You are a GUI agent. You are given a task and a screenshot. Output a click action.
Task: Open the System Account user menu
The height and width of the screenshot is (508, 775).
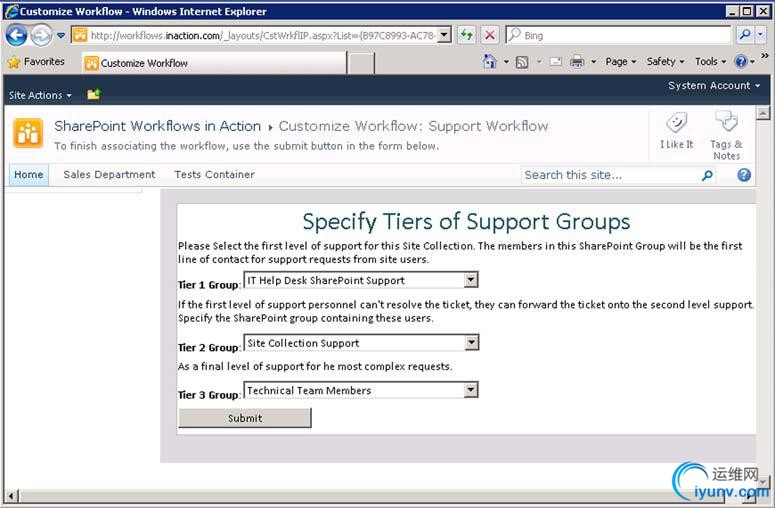(x=714, y=85)
